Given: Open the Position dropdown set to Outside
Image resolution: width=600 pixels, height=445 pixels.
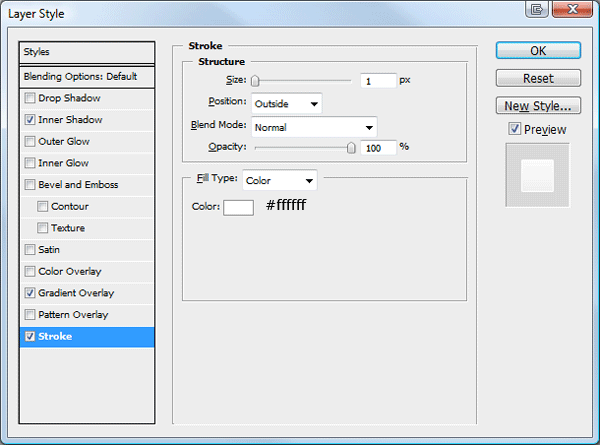Looking at the screenshot, I should pos(287,104).
